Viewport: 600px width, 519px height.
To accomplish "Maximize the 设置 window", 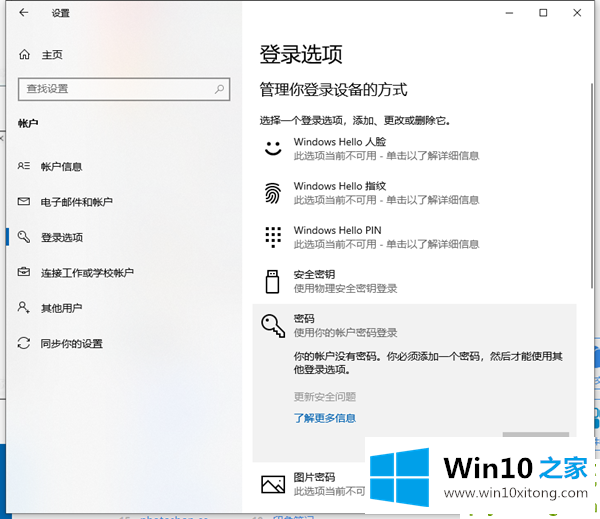I will click(x=543, y=13).
